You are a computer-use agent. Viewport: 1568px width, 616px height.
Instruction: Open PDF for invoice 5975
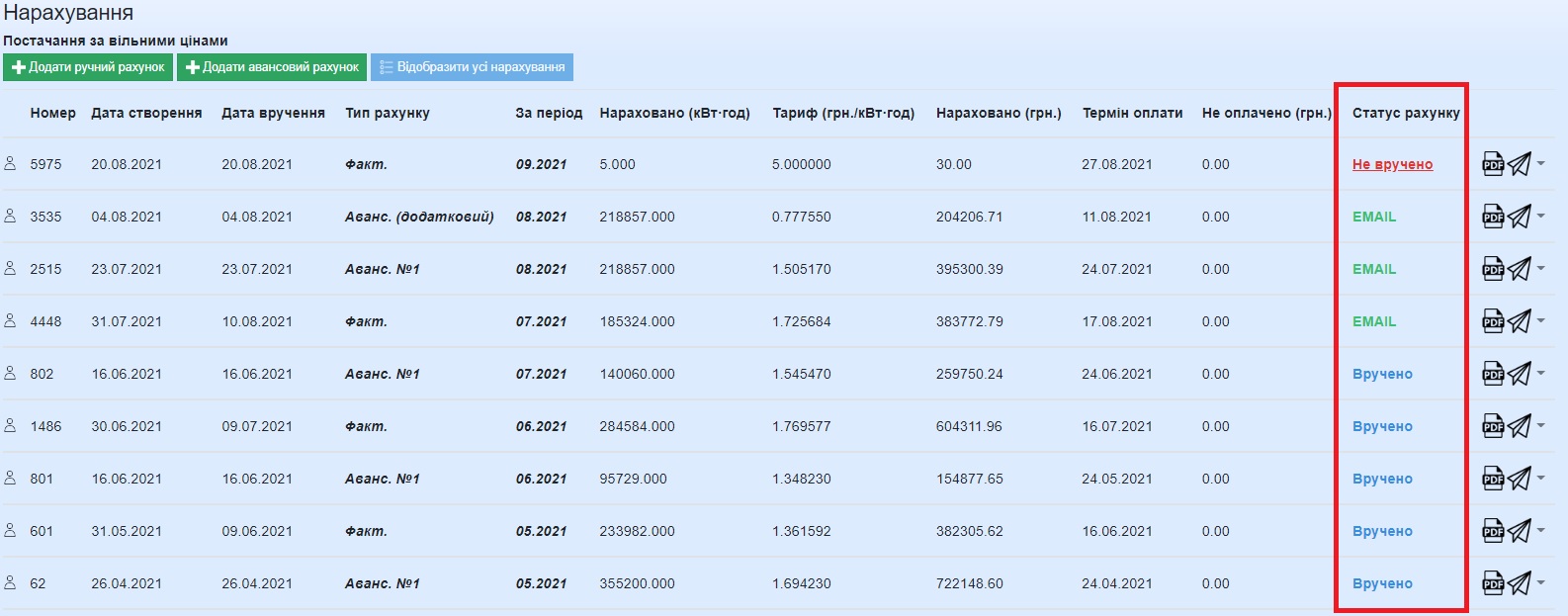coord(1492,164)
